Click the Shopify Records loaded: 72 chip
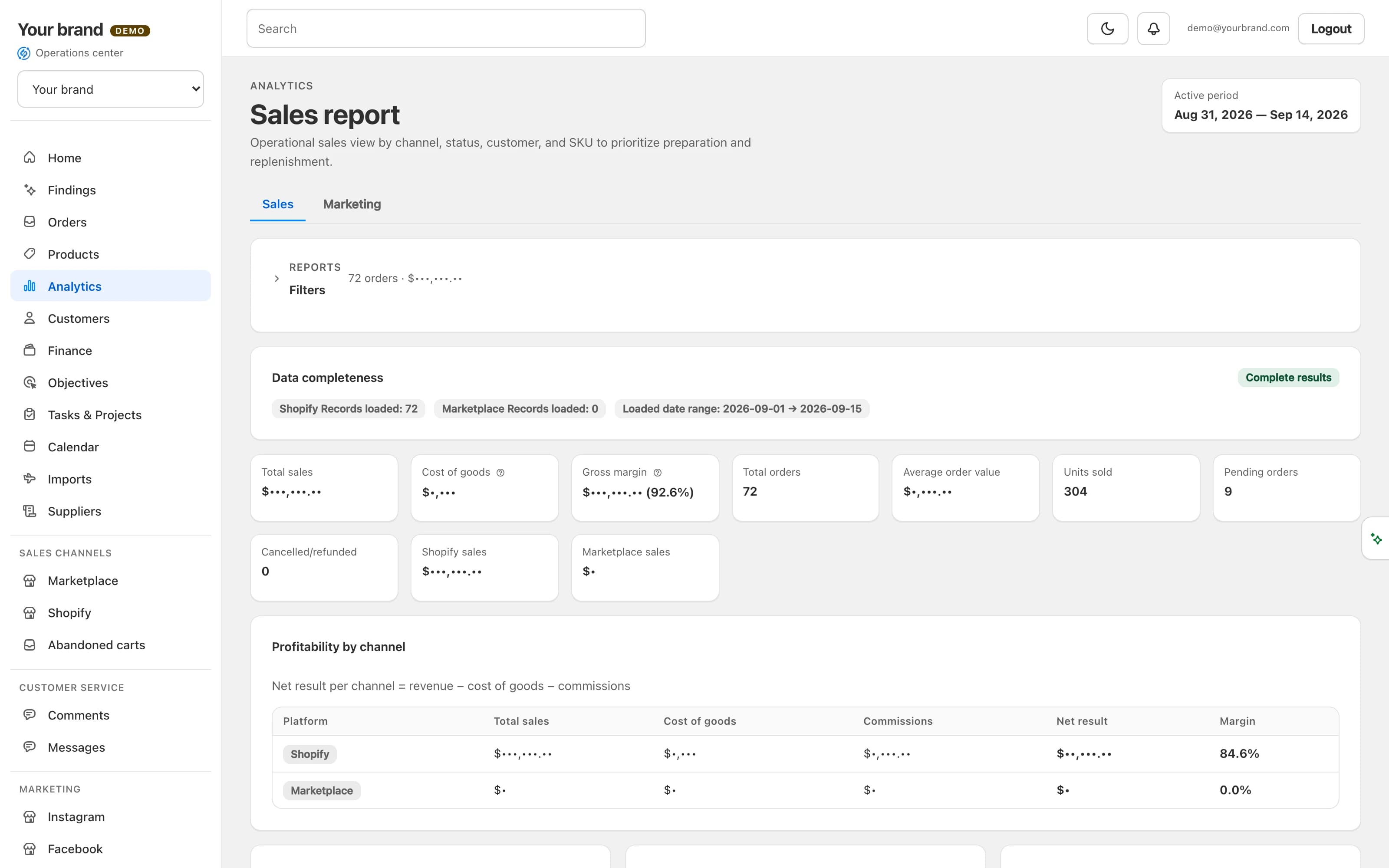Screen dimensions: 1389x868 pos(349,409)
